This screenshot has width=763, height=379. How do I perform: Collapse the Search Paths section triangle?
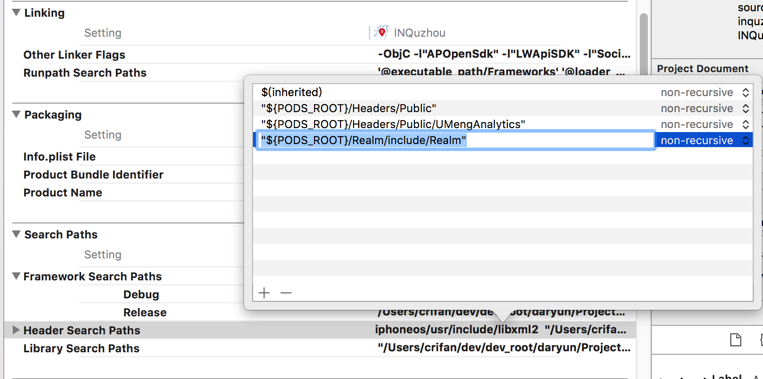(16, 234)
